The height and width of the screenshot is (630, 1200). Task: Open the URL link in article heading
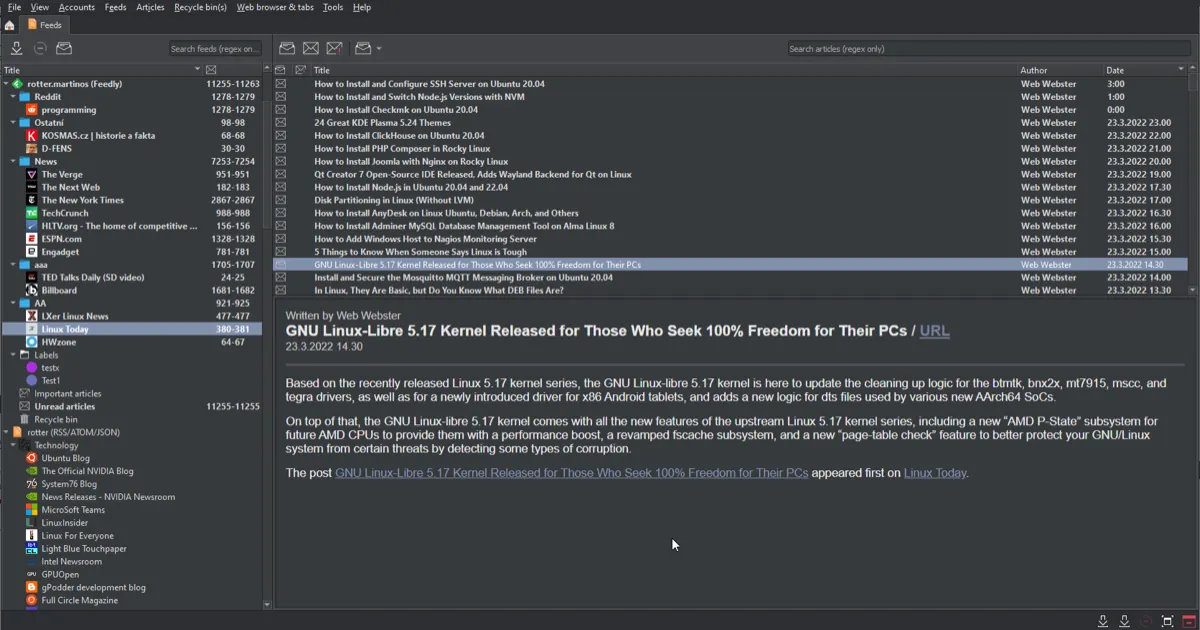click(935, 331)
